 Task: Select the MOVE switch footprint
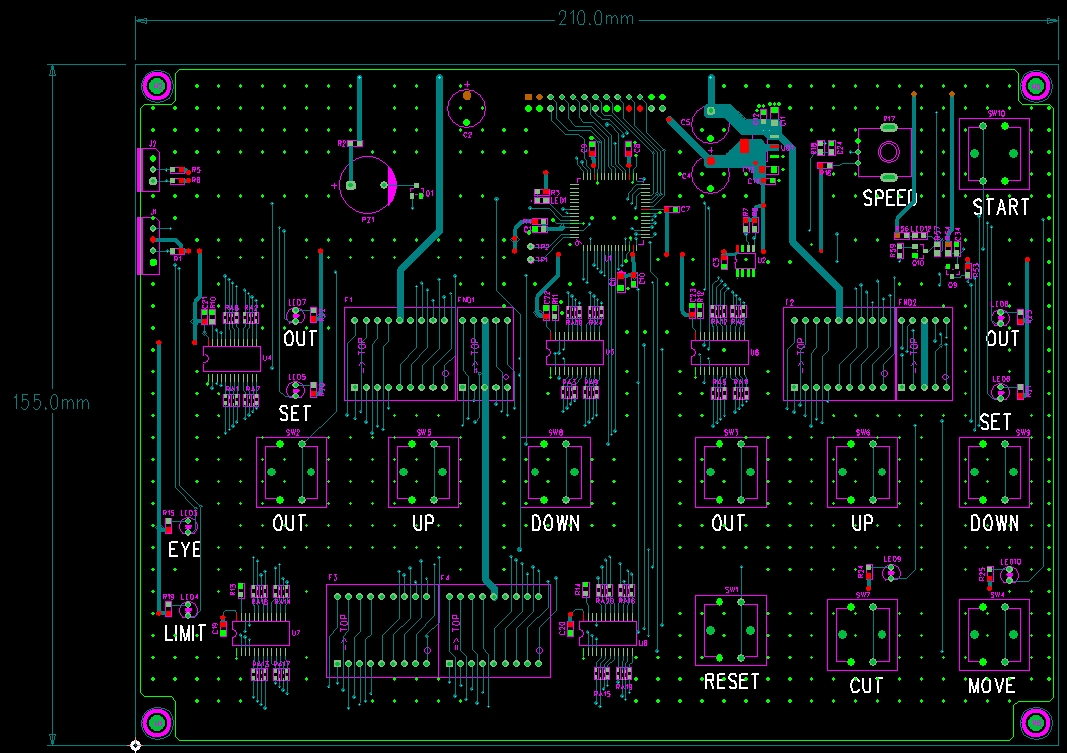click(x=994, y=635)
